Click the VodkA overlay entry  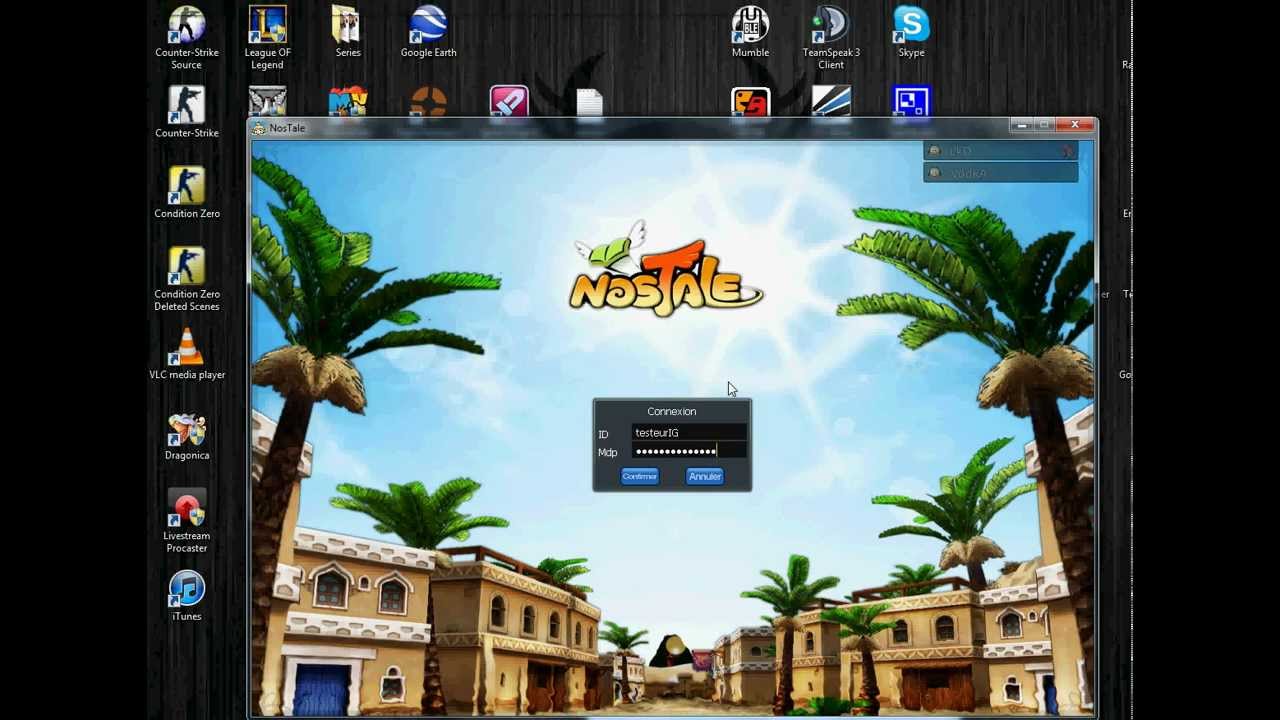pos(1001,173)
